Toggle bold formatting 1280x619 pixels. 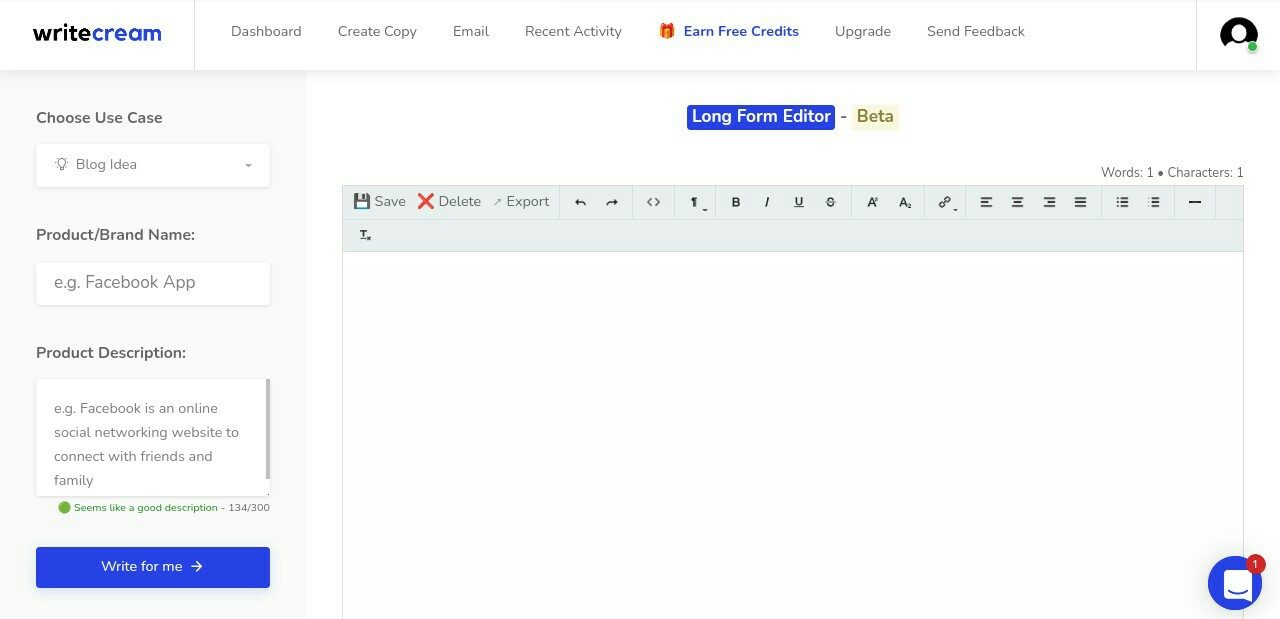(735, 201)
